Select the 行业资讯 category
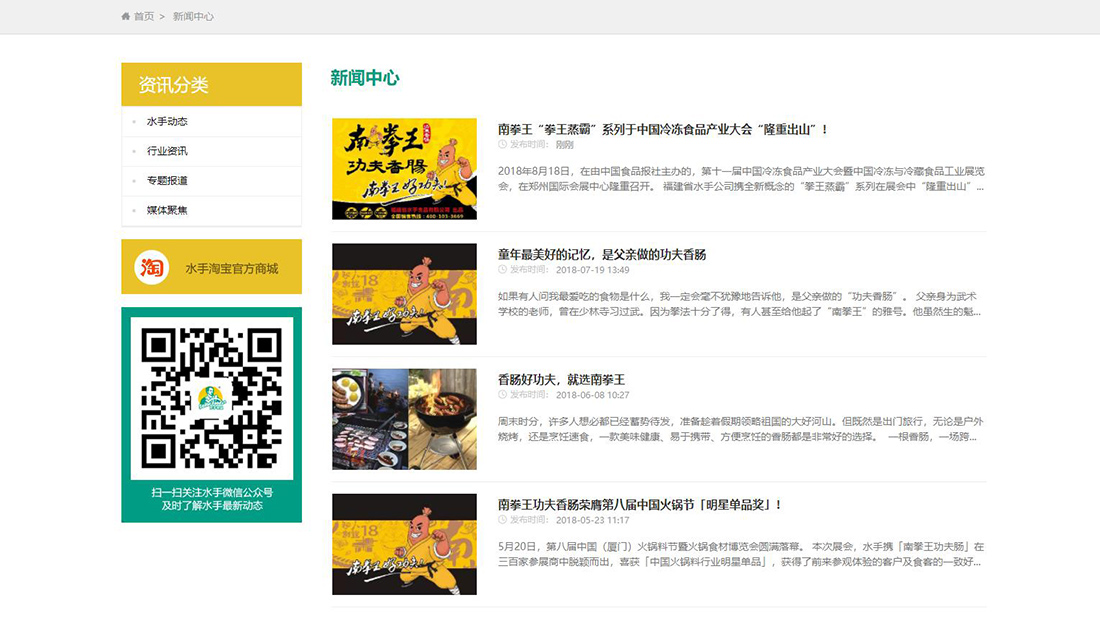 [x=167, y=151]
